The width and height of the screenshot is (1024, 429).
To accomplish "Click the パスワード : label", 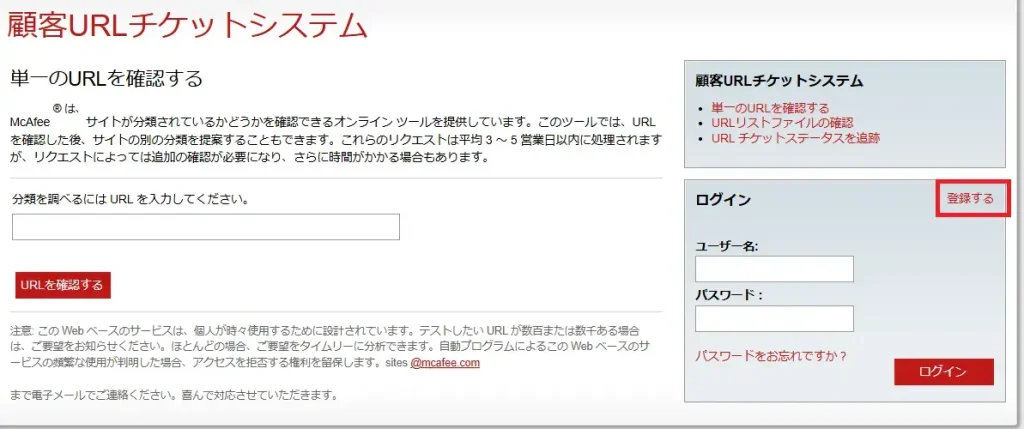I will [x=729, y=294].
